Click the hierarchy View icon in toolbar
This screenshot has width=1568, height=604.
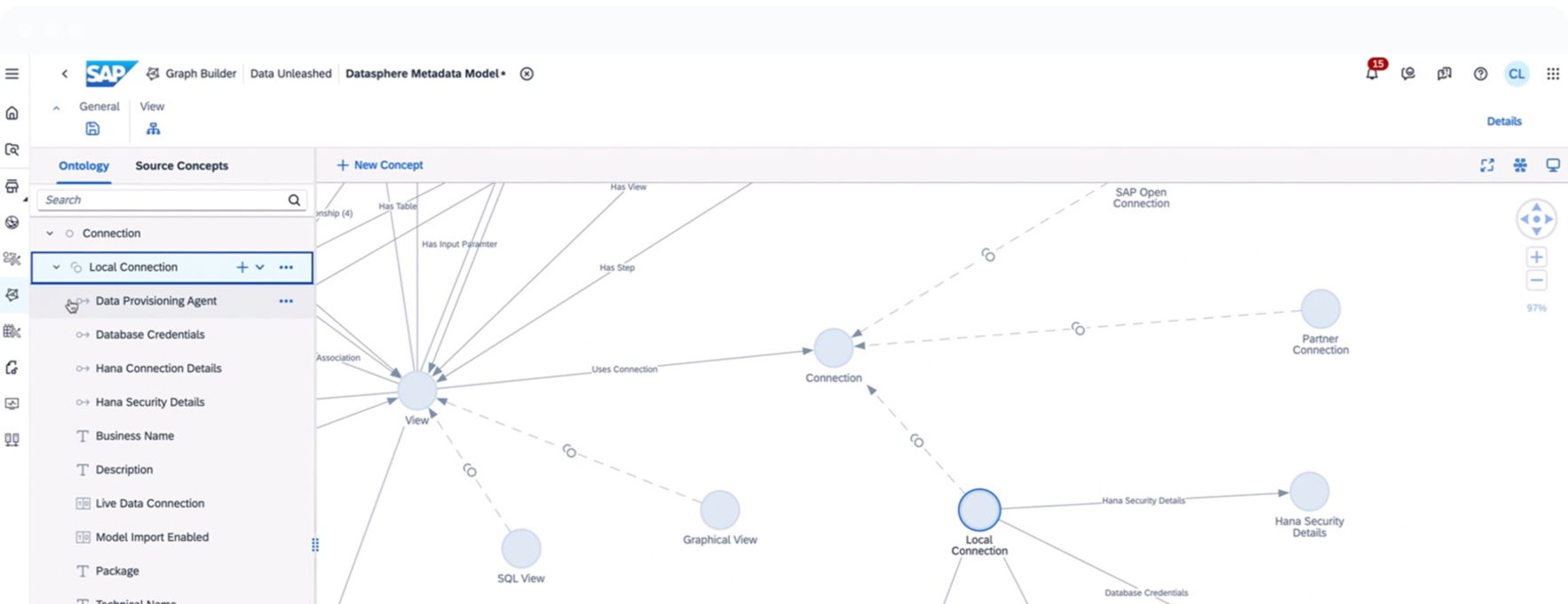tap(153, 129)
